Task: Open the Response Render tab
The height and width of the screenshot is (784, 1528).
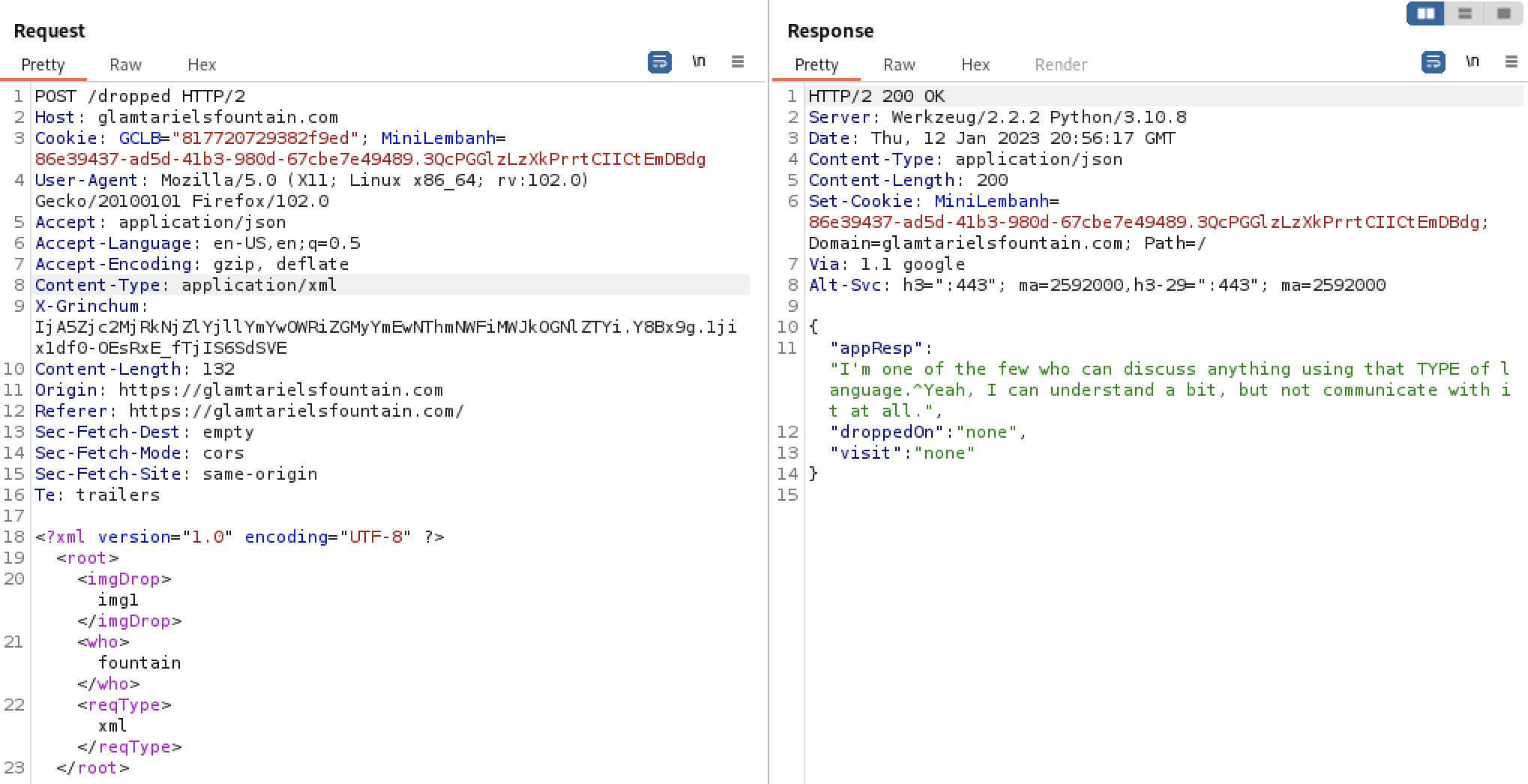Action: (1061, 65)
